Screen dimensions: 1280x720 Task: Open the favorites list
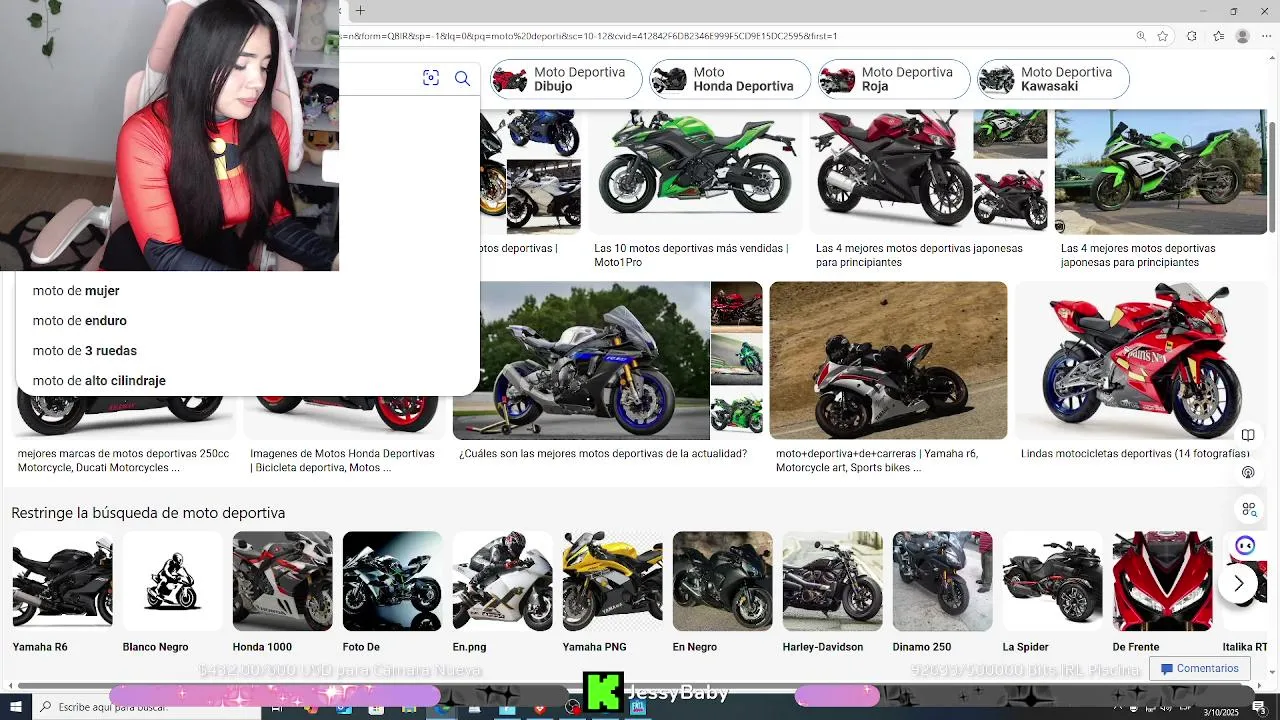coord(1218,36)
